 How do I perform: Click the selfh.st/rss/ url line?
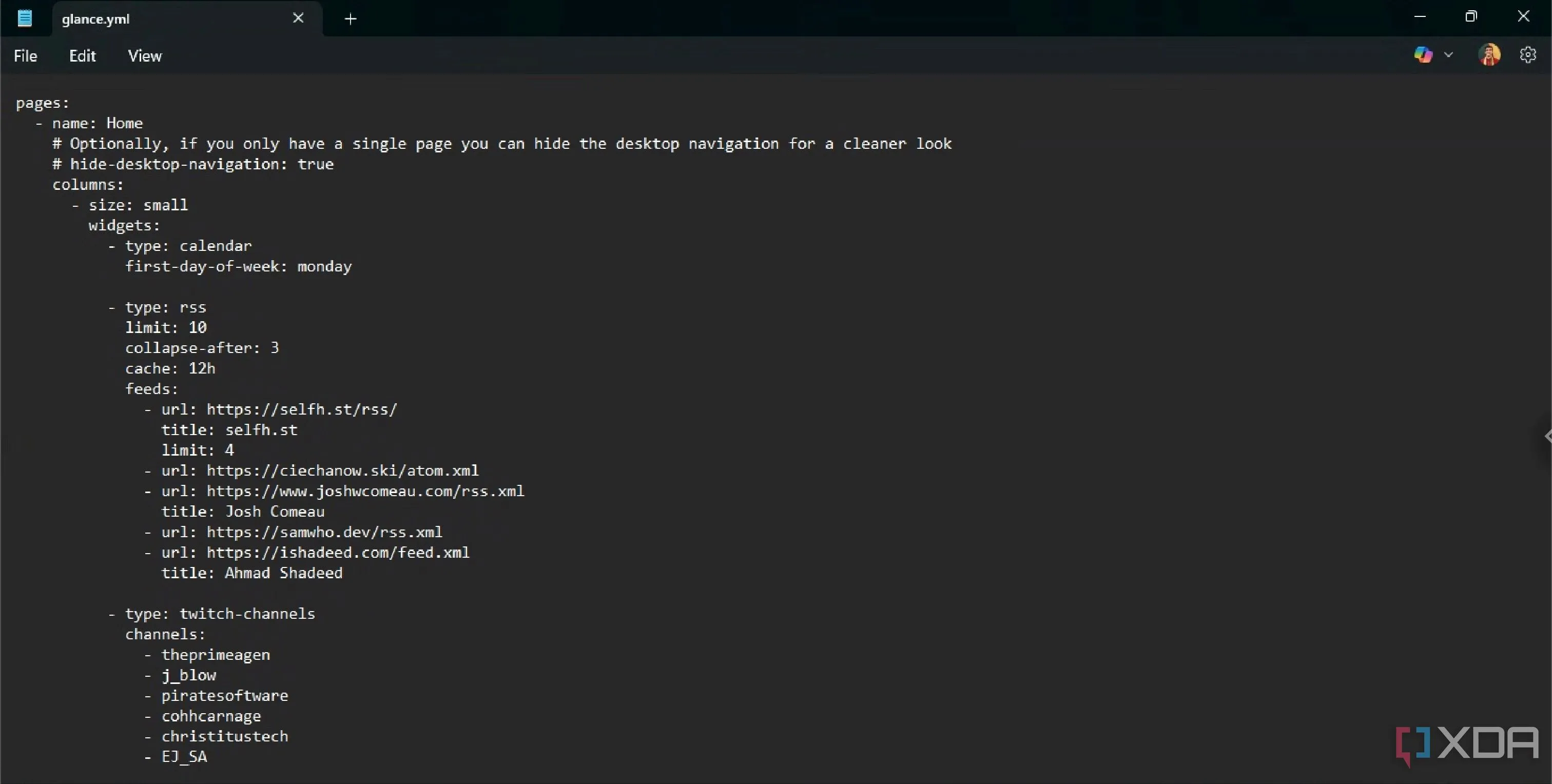270,409
